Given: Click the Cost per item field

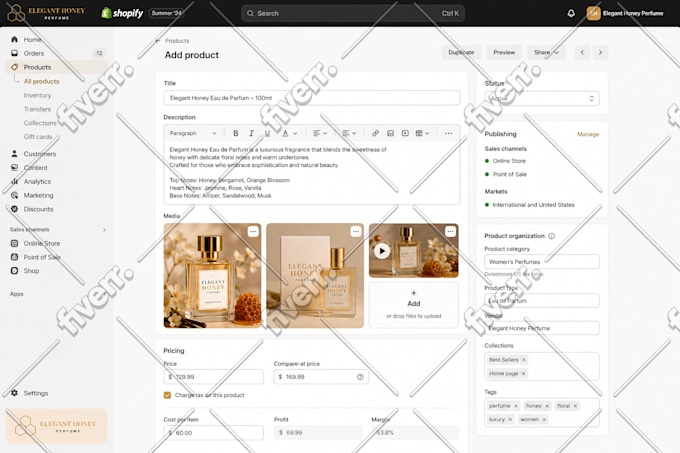Looking at the screenshot, I should tap(213, 433).
